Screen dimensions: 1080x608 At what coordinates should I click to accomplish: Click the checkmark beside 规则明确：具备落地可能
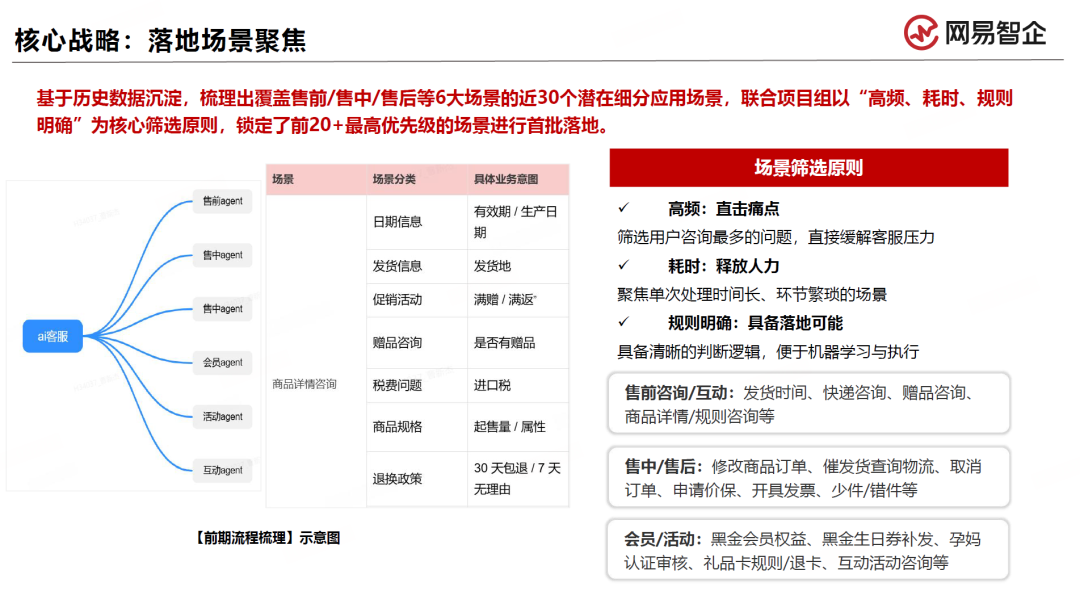pyautogui.click(x=623, y=322)
